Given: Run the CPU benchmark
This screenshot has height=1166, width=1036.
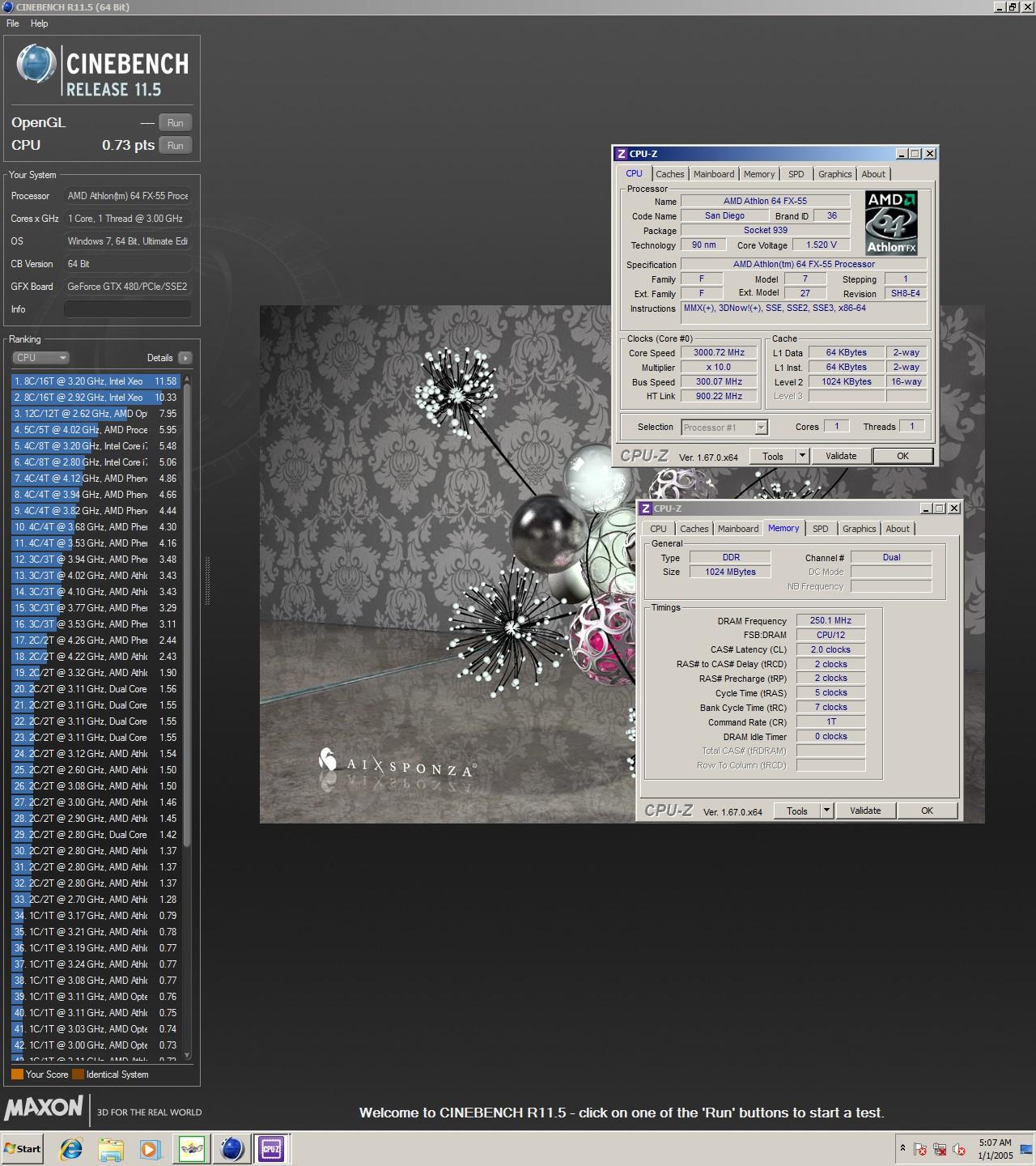Looking at the screenshot, I should click(176, 146).
